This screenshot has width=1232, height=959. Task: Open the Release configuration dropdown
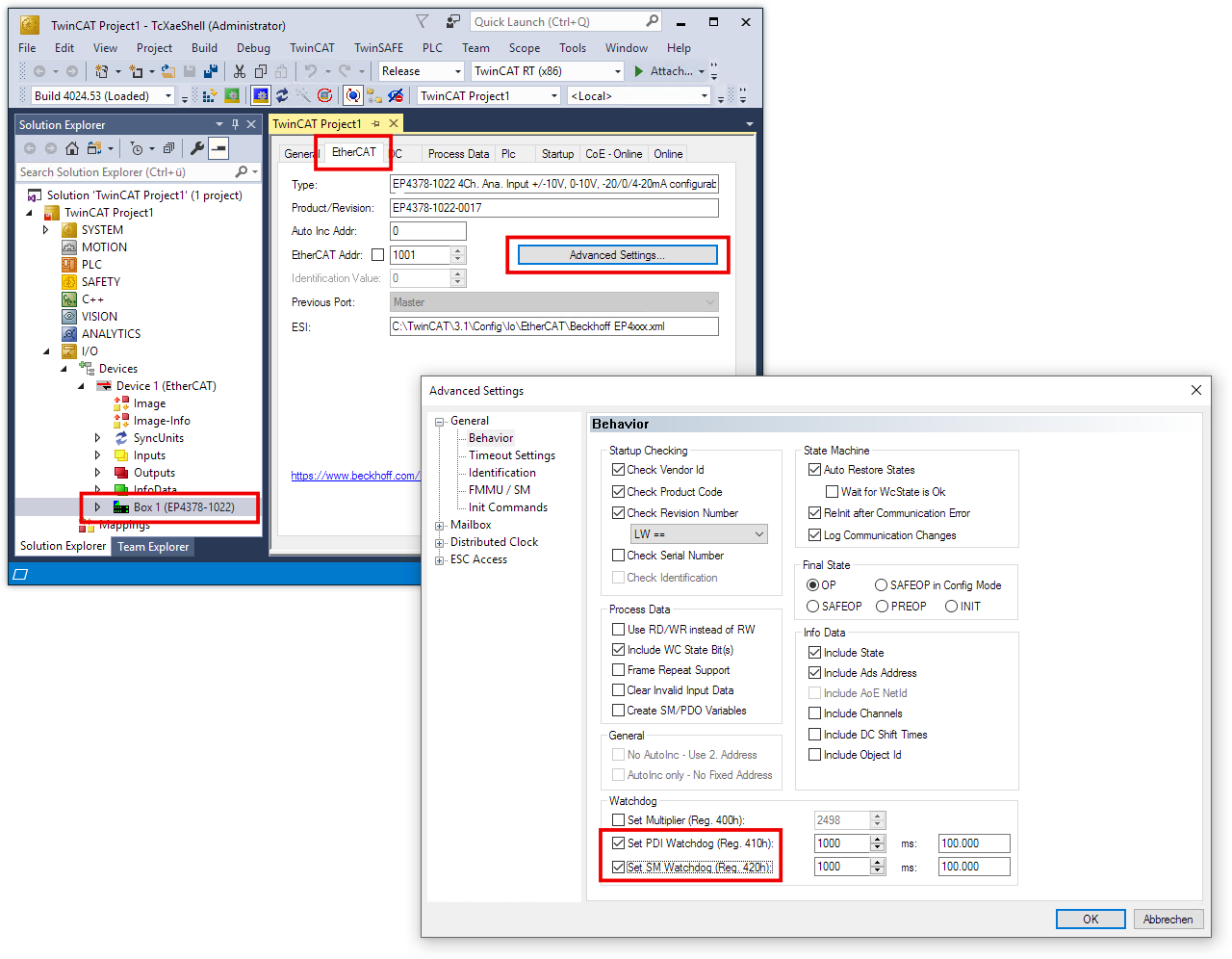(422, 71)
